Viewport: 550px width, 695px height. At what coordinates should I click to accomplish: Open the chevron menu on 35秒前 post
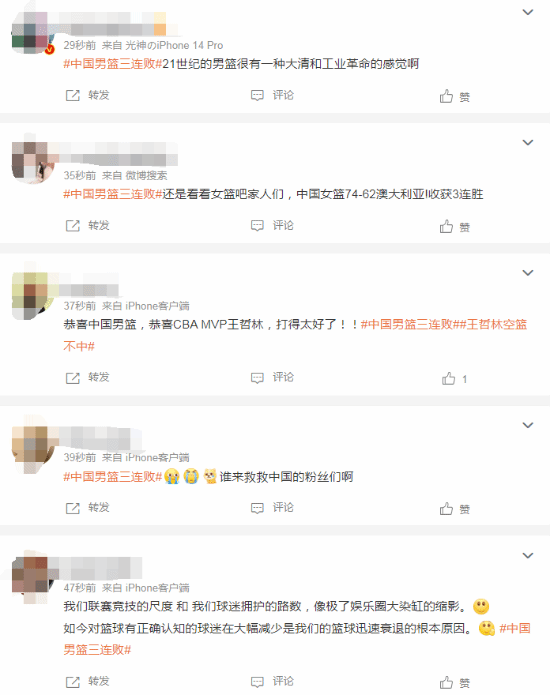click(x=527, y=142)
